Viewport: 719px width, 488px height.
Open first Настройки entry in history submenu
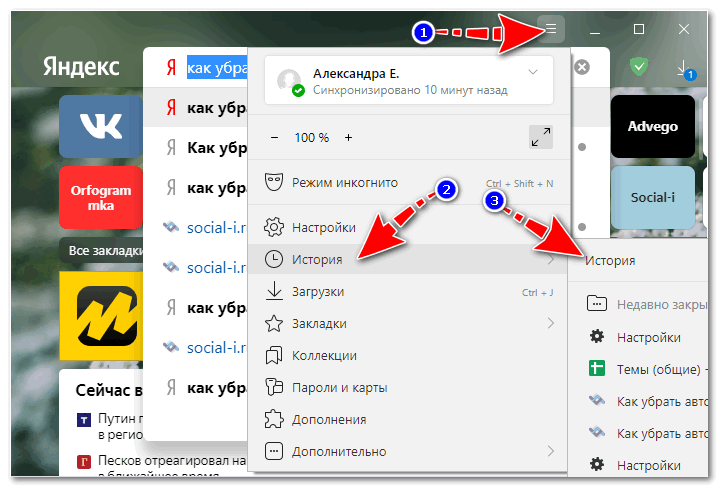[639, 338]
